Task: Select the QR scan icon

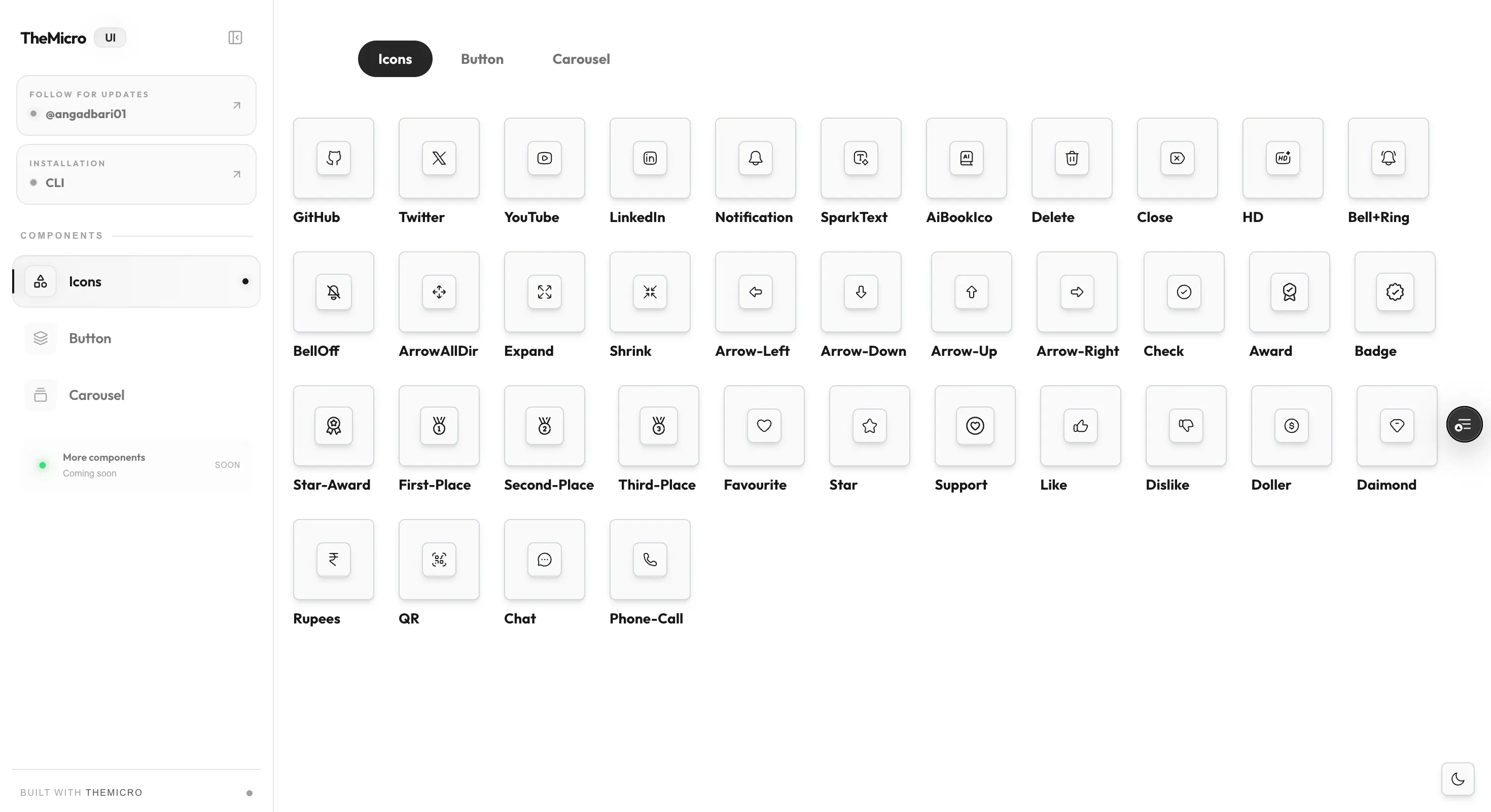Action: (439, 559)
